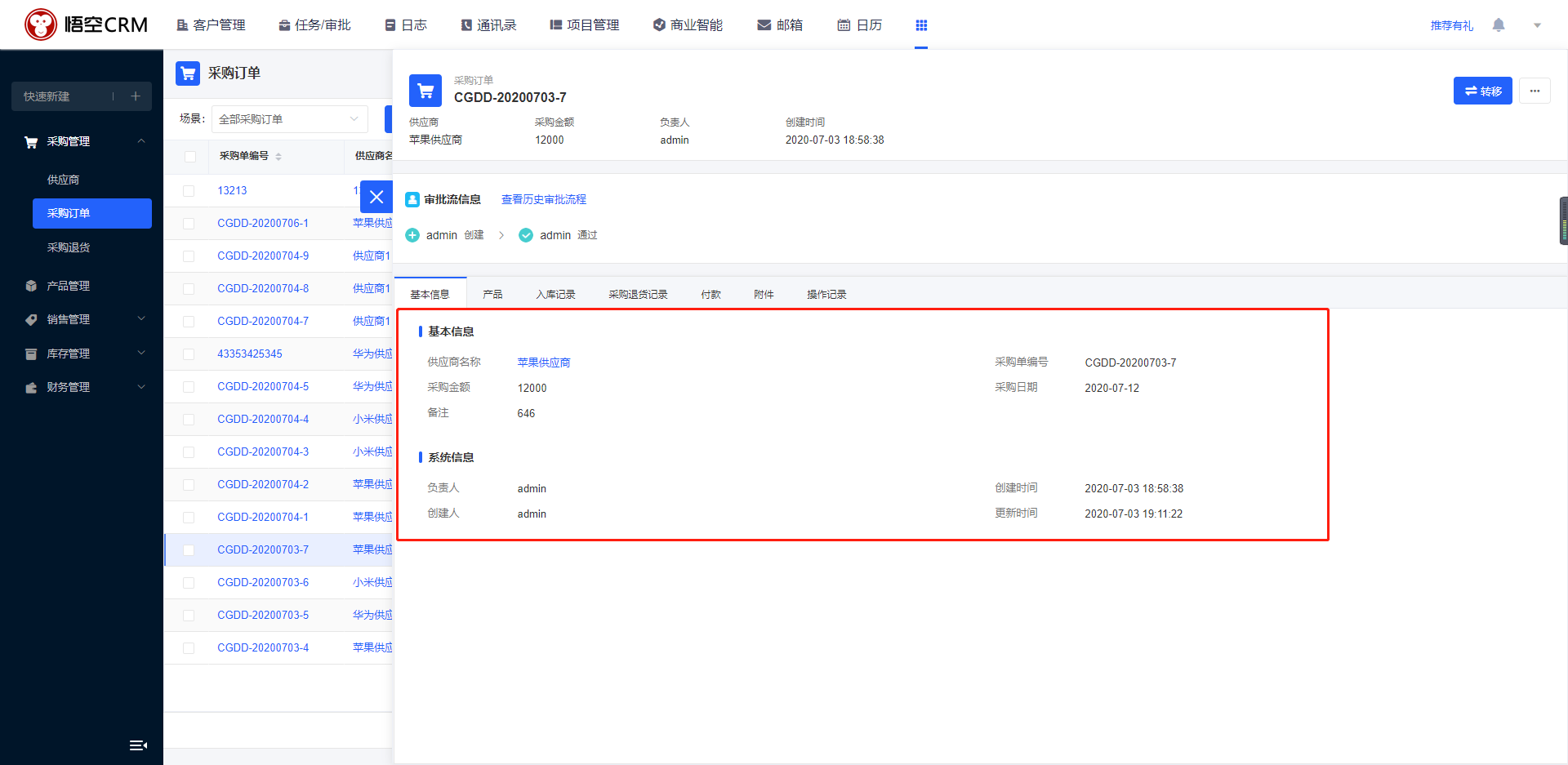Toggle the select-all checkbox in table header

(190, 156)
